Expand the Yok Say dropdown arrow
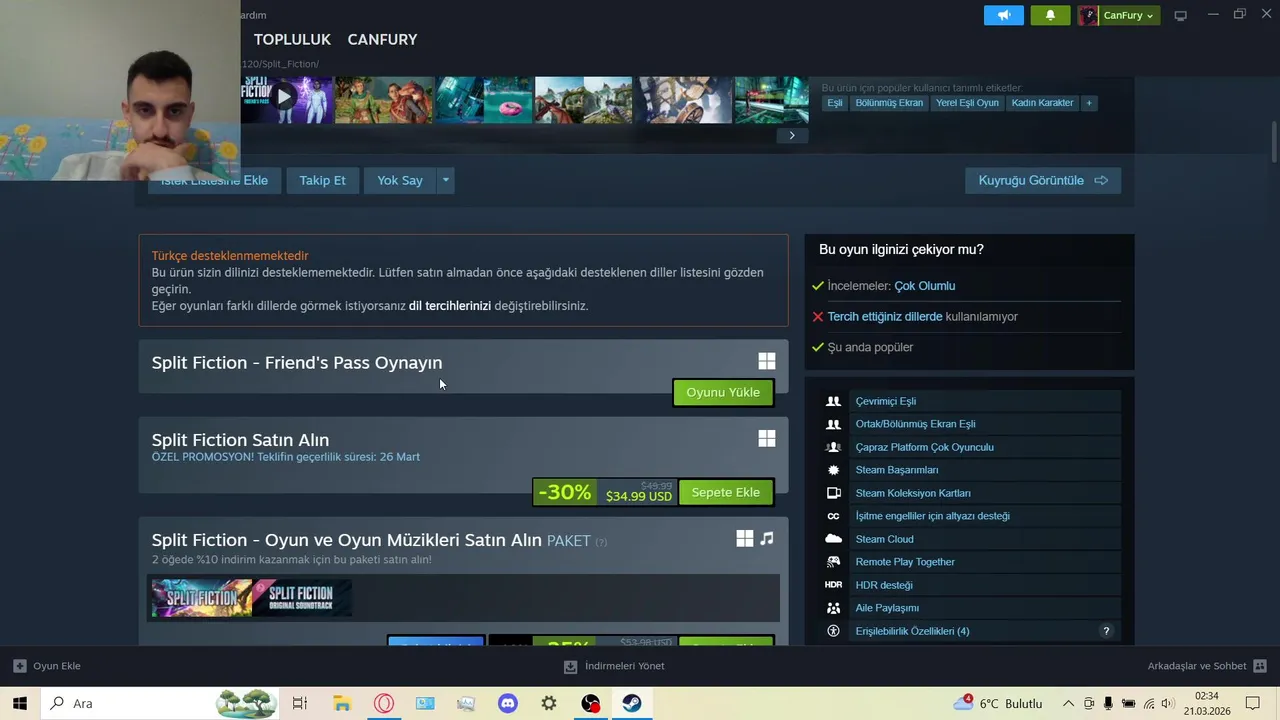 click(x=446, y=180)
